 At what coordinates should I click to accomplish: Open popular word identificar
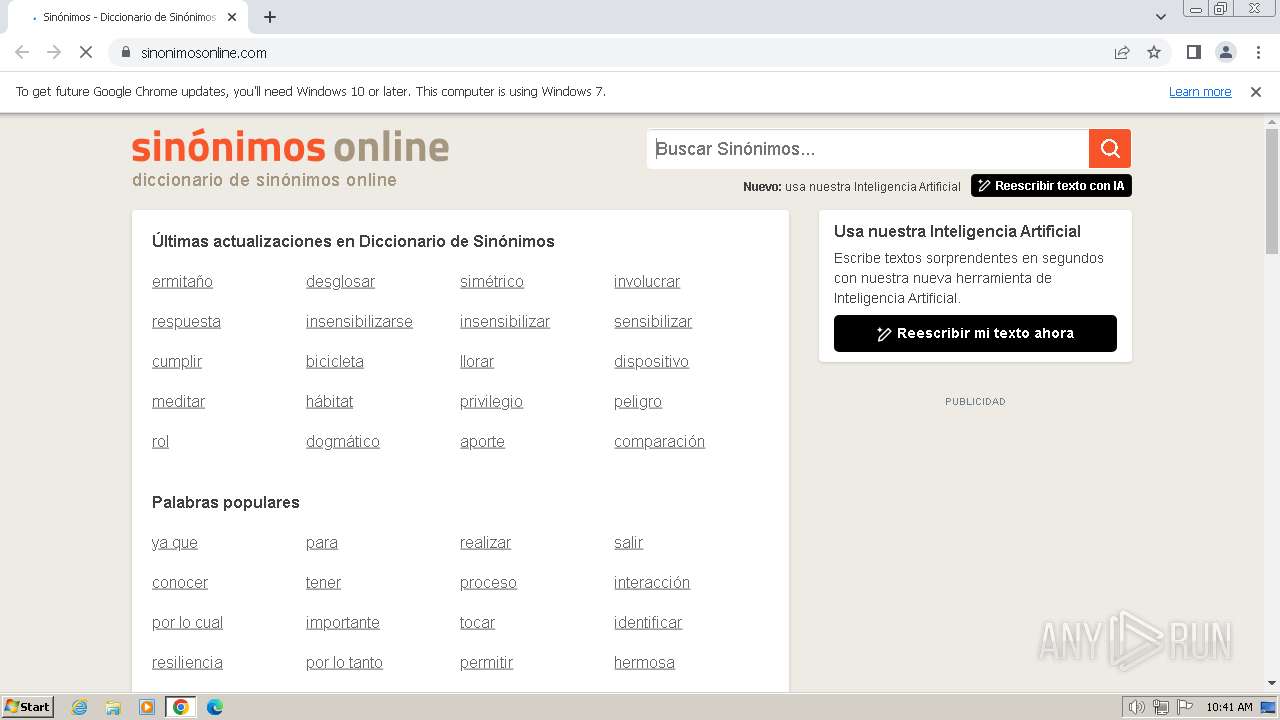pos(648,623)
